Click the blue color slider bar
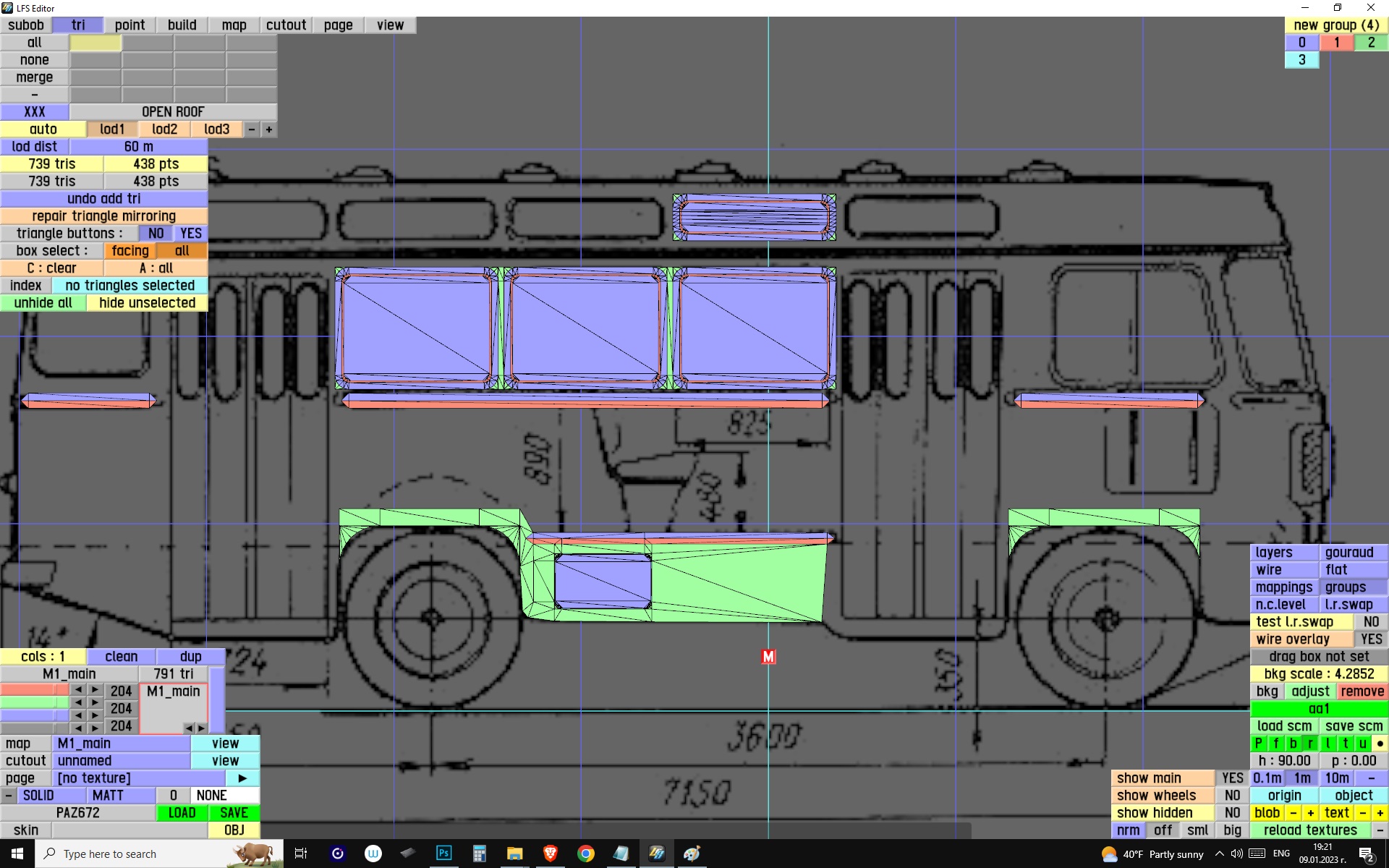The image size is (1389, 868). (x=34, y=715)
